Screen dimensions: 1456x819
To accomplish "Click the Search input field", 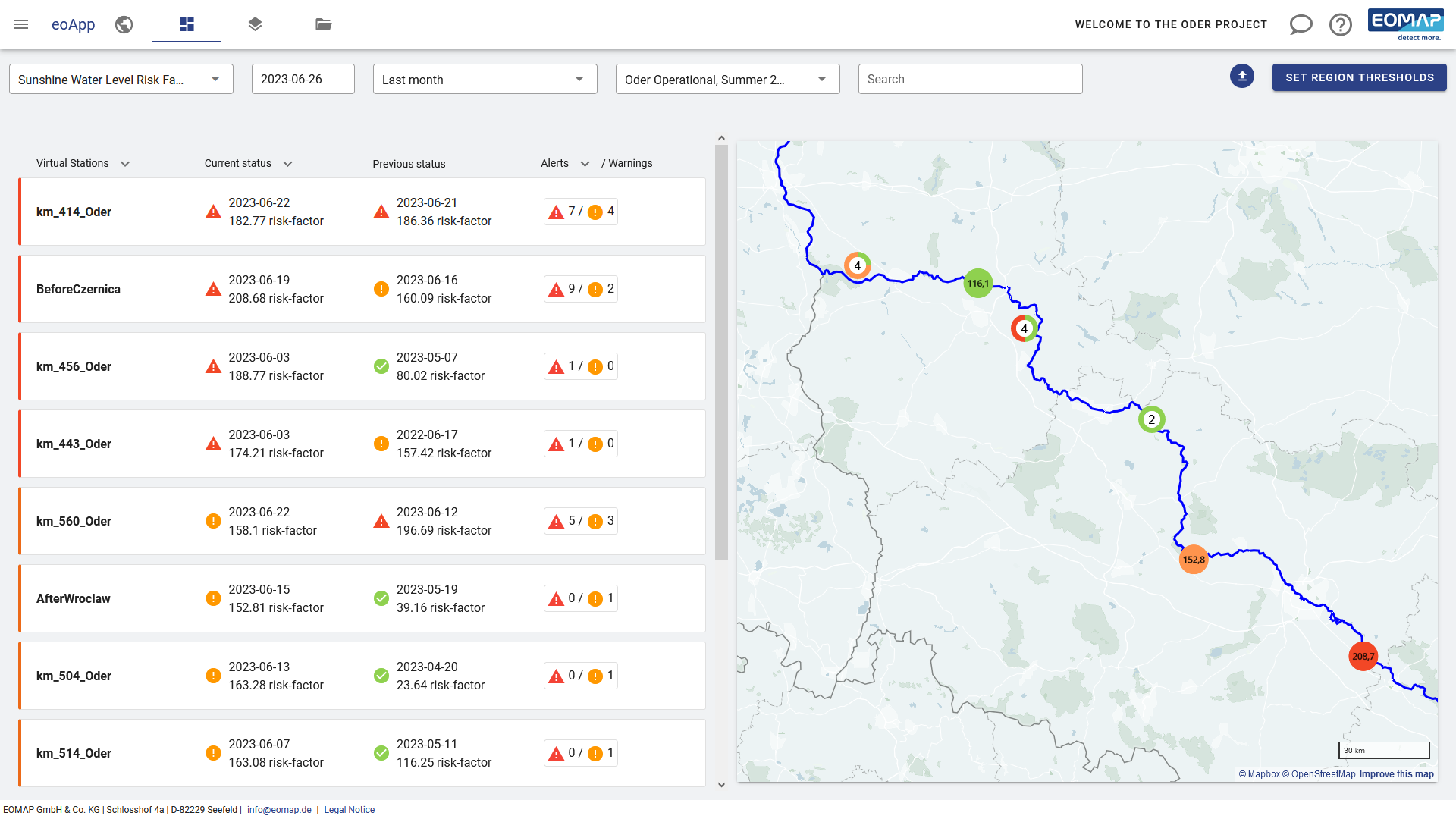I will [x=970, y=80].
